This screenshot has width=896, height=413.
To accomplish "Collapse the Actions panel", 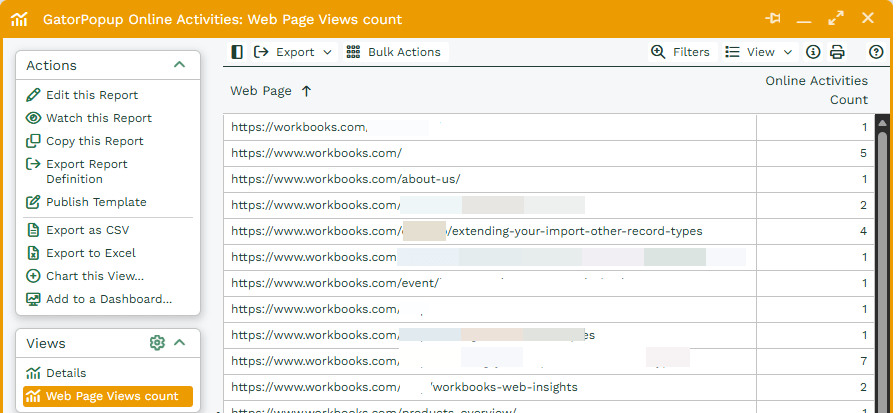I will pyautogui.click(x=179, y=65).
